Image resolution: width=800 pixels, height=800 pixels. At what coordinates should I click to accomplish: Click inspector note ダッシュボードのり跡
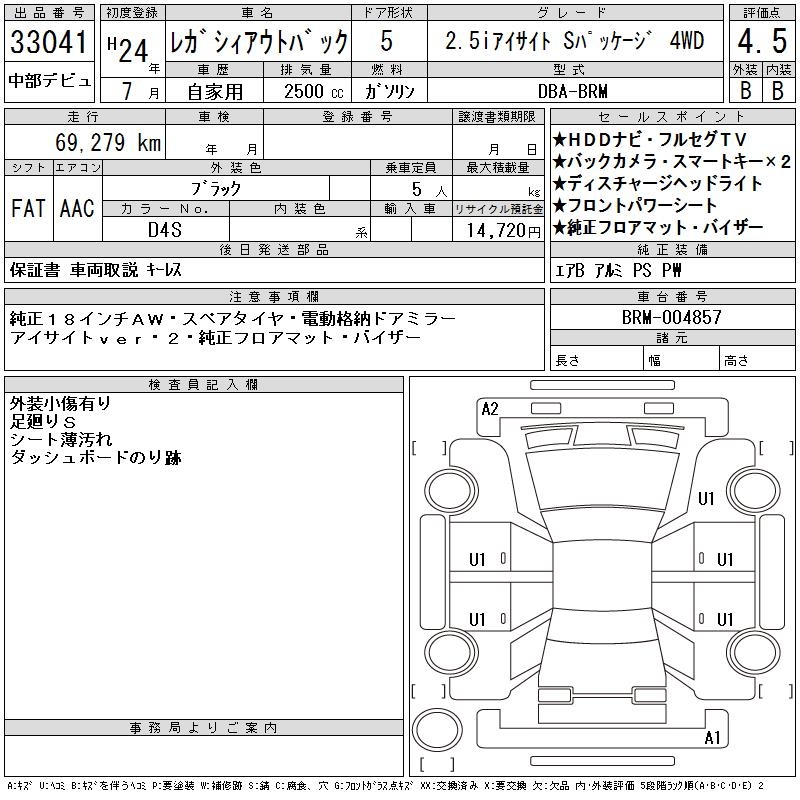point(95,457)
